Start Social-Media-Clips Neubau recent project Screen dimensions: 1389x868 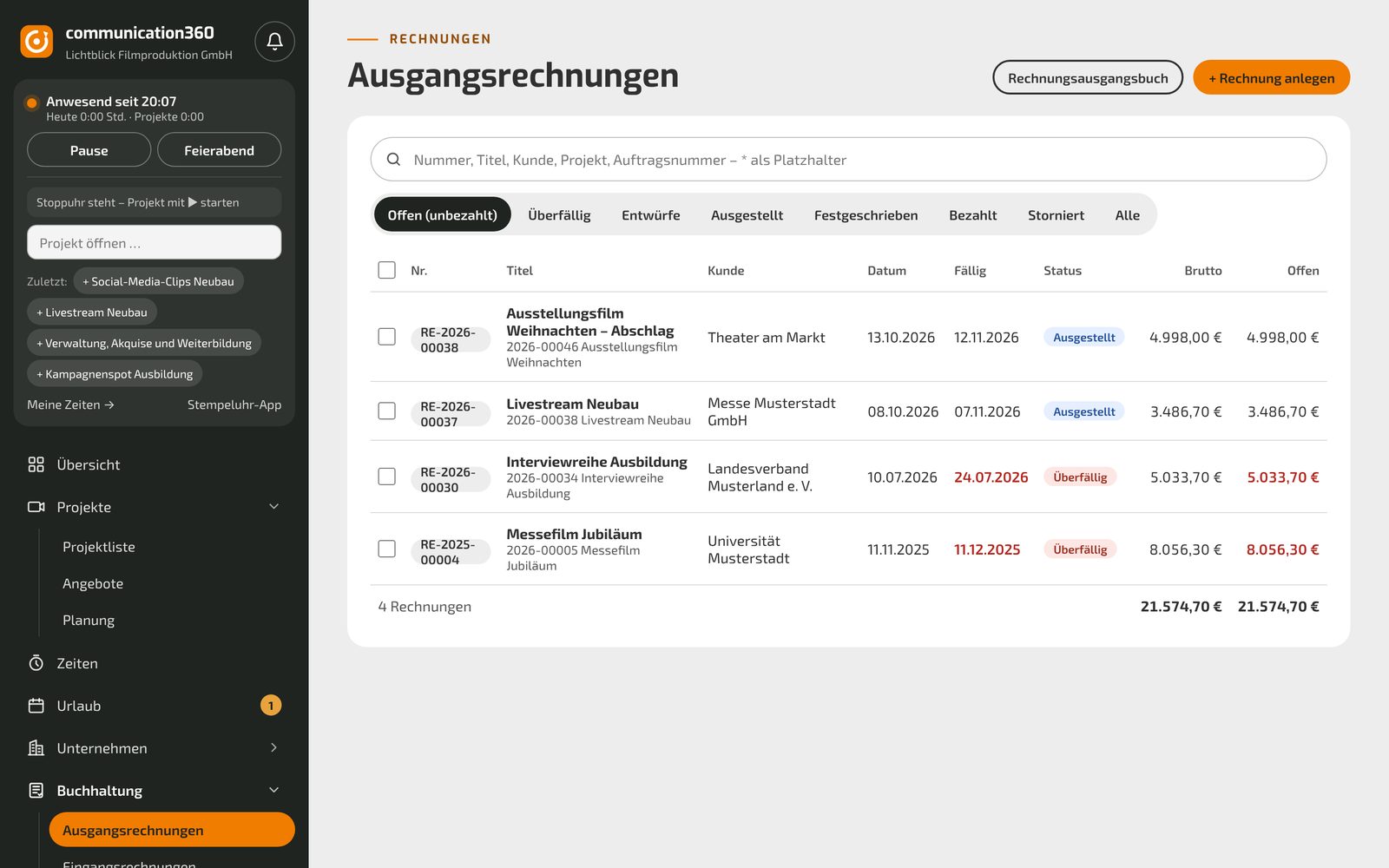158,281
